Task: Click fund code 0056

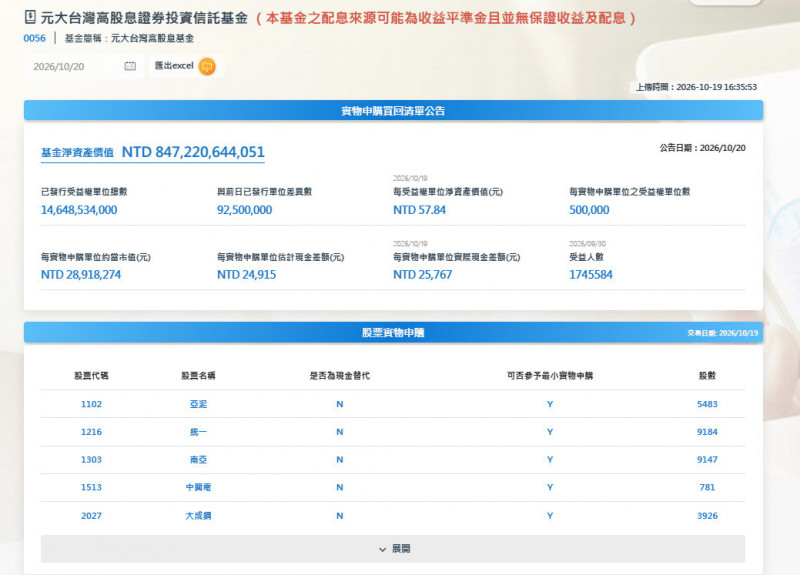Action: coord(34,38)
